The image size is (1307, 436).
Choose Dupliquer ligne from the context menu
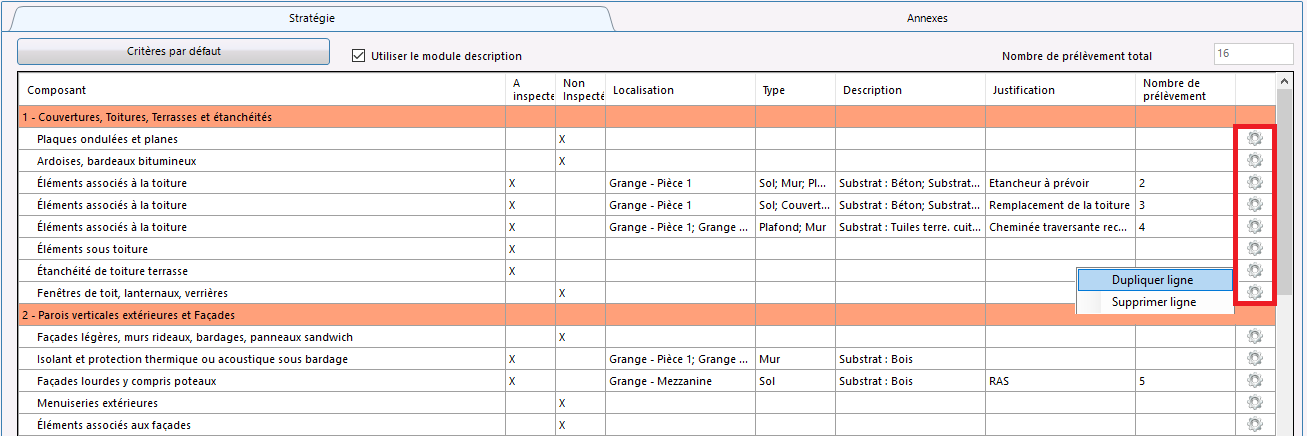(x=1152, y=280)
